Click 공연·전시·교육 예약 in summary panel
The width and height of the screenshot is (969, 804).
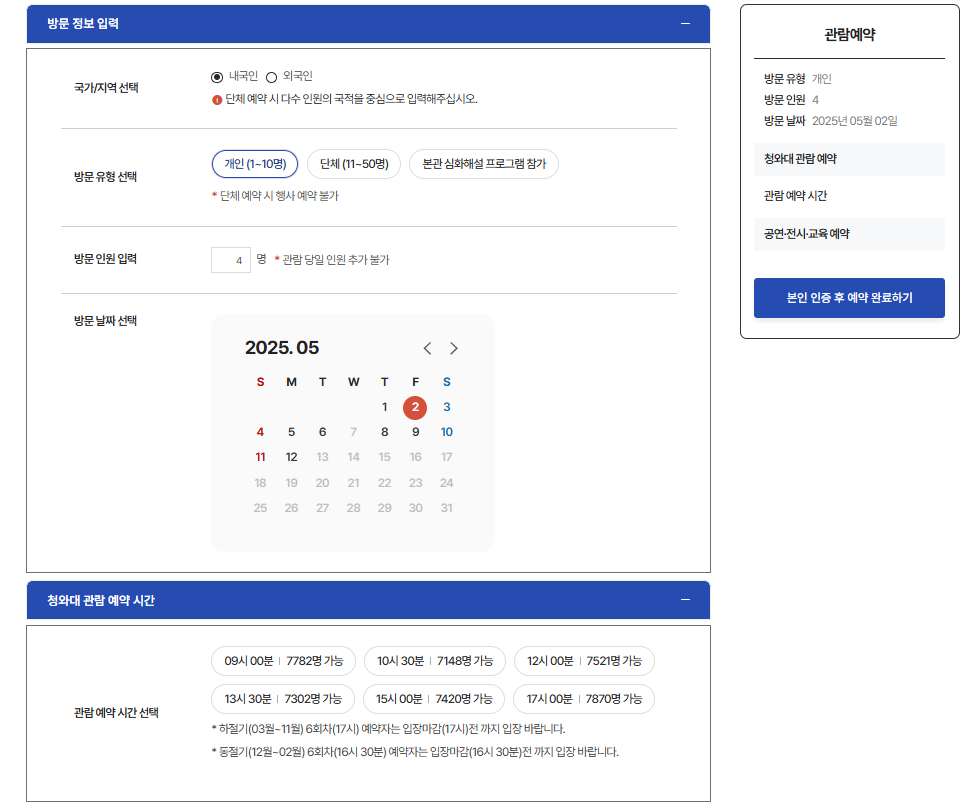[849, 234]
